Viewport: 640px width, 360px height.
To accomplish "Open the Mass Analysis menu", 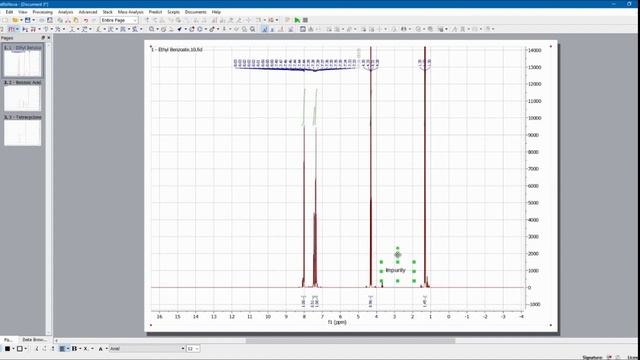I will 131,12.
